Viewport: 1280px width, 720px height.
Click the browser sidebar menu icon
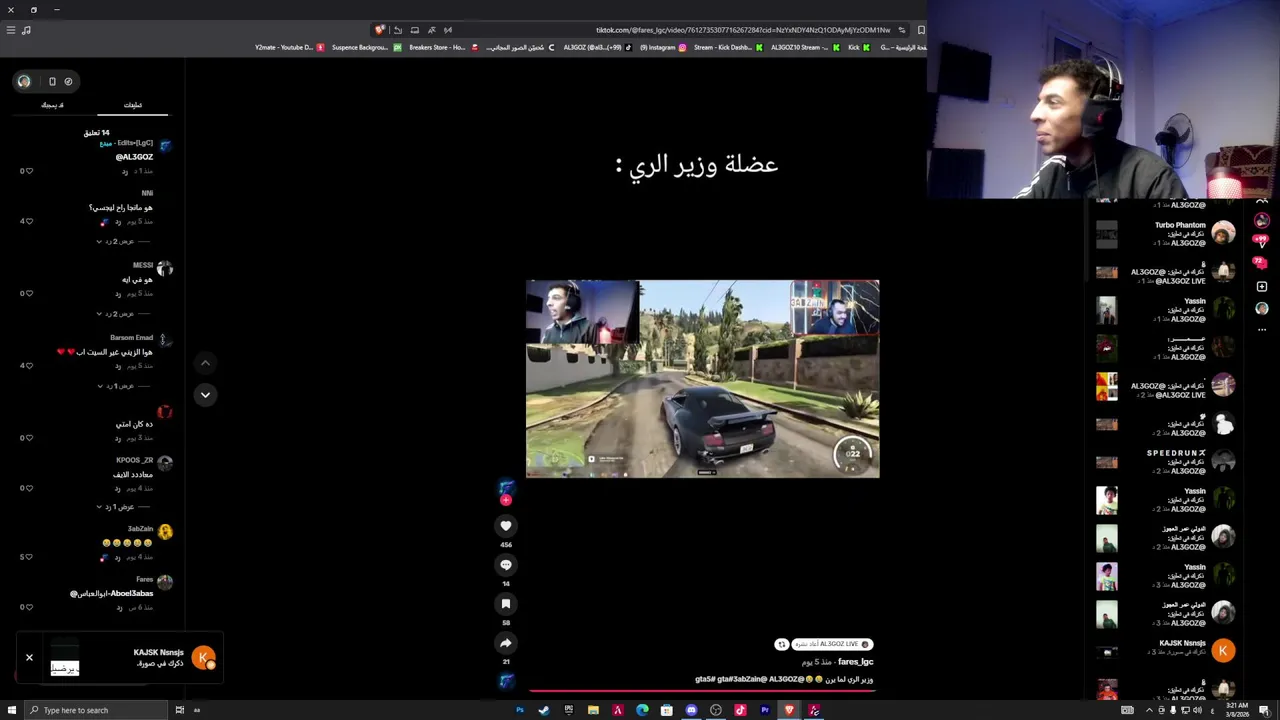(x=11, y=30)
